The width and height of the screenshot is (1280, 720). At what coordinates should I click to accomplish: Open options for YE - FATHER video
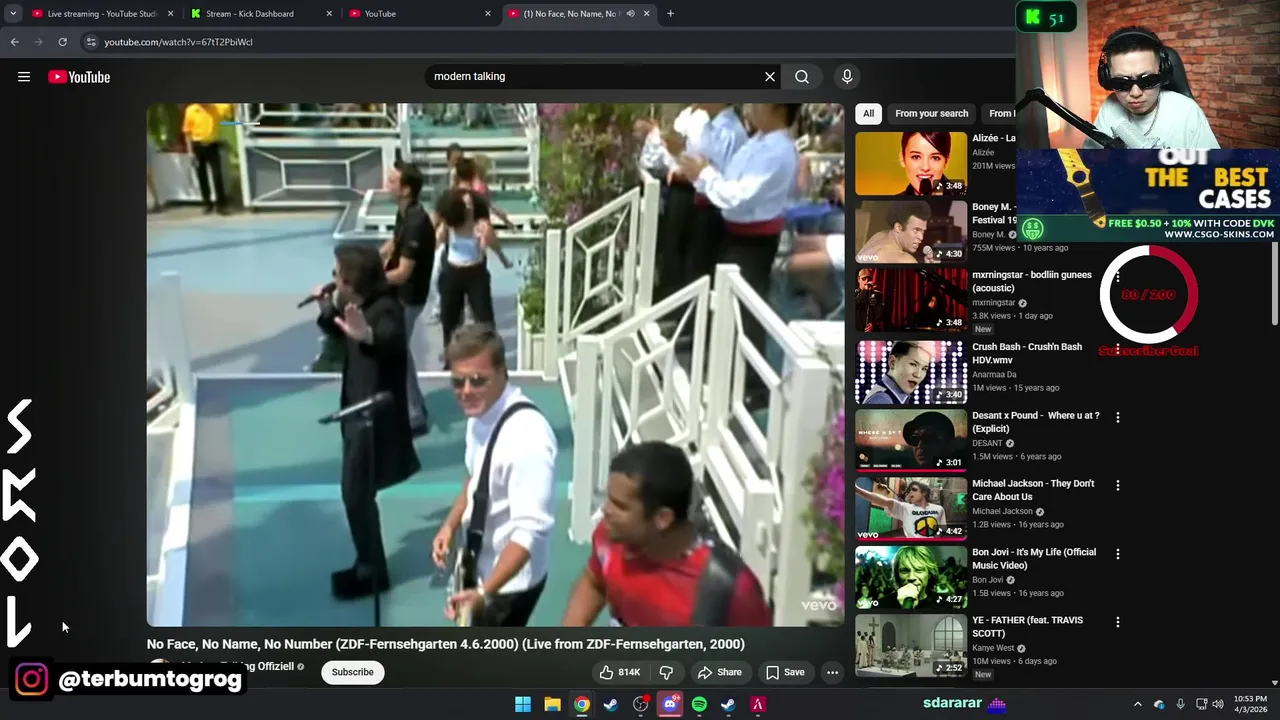(x=1118, y=622)
